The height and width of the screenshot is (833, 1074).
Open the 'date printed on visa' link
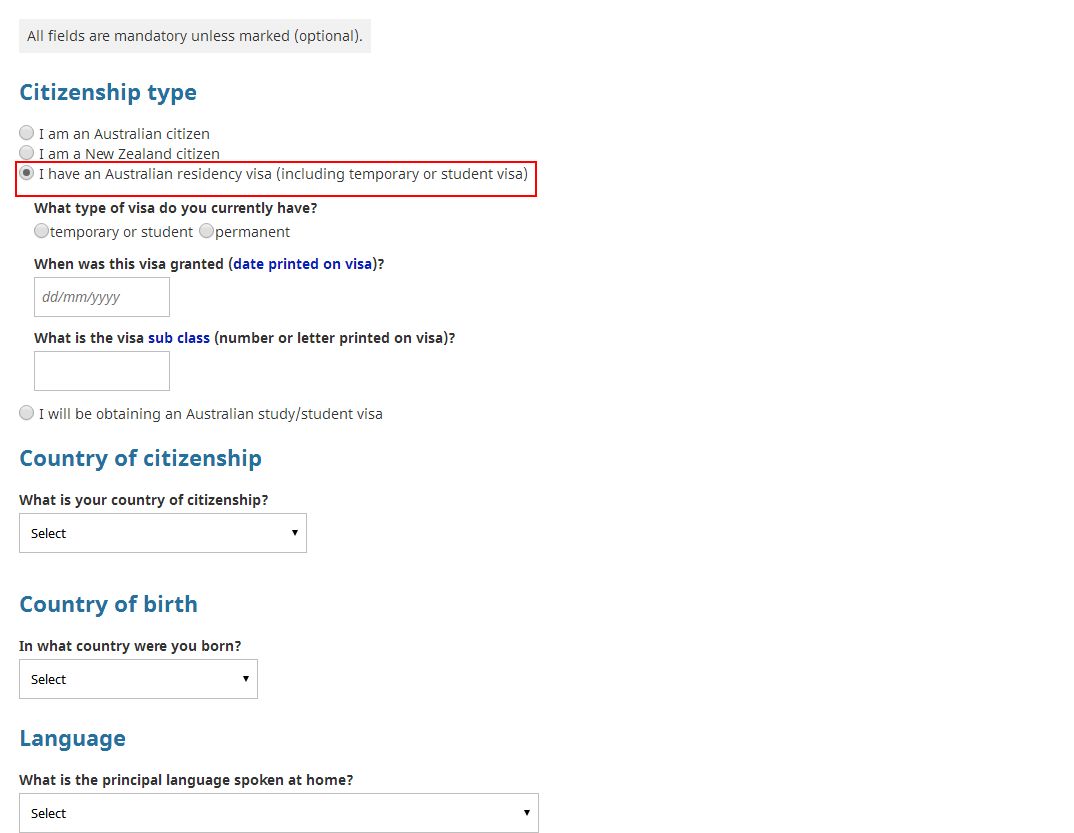(302, 265)
